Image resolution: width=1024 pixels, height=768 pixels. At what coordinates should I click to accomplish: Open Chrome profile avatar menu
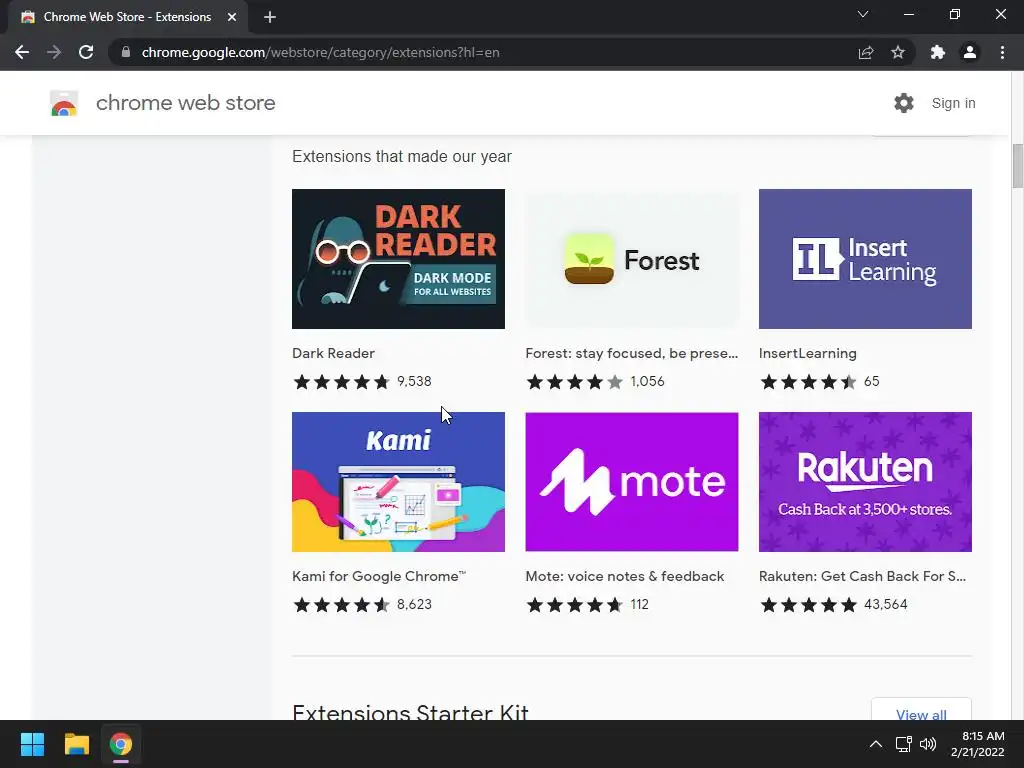tap(970, 52)
